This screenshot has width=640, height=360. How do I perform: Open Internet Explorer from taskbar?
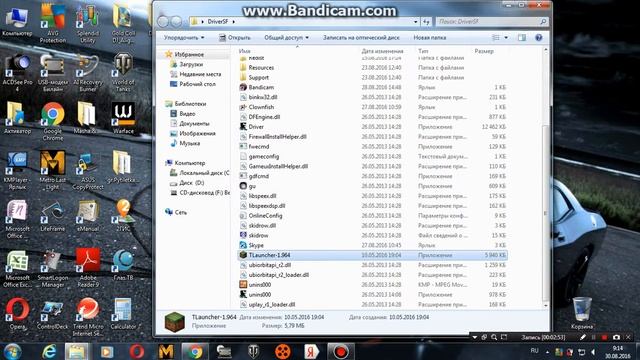pyautogui.click(x=49, y=351)
